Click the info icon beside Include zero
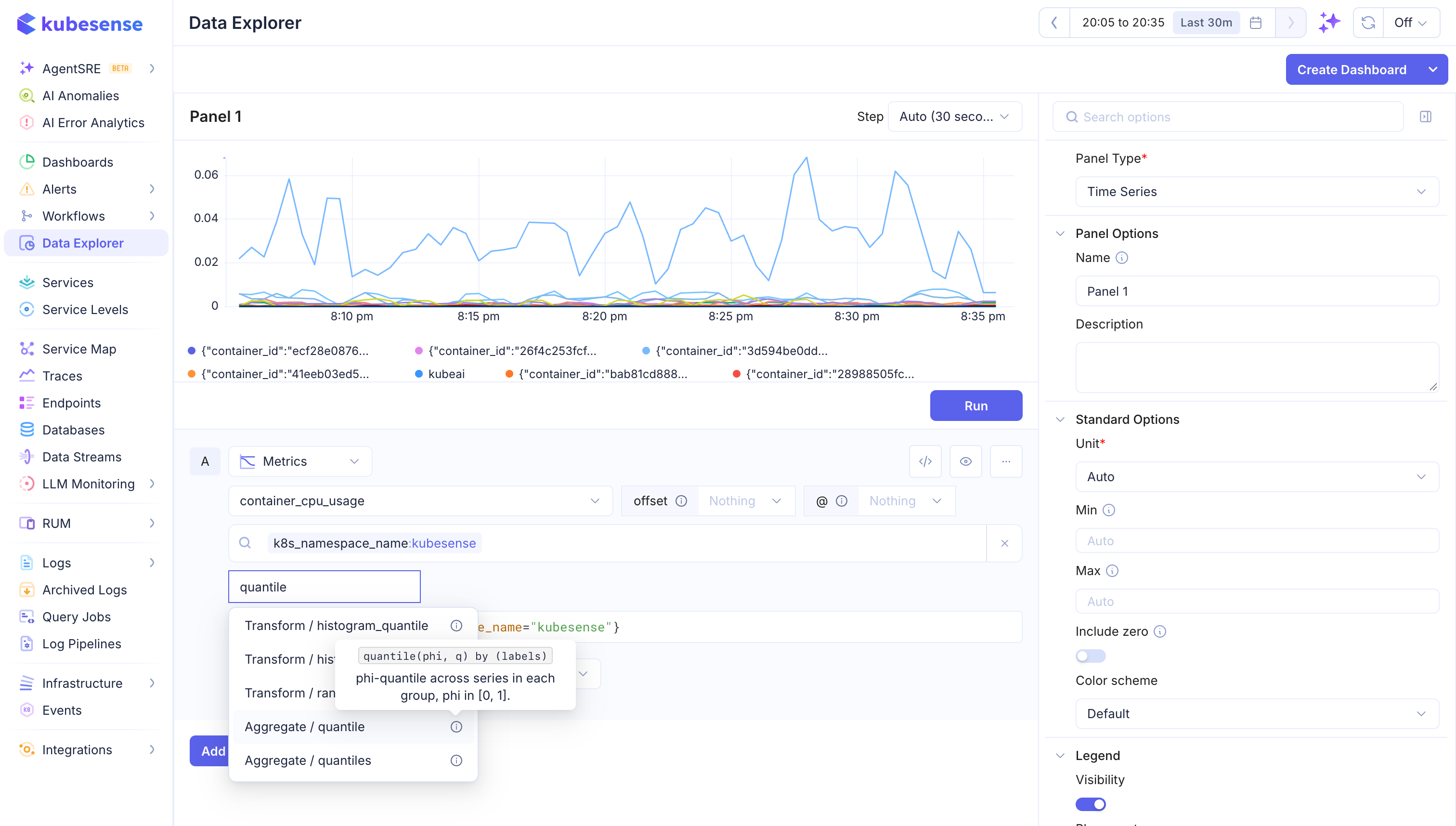 click(x=1159, y=631)
